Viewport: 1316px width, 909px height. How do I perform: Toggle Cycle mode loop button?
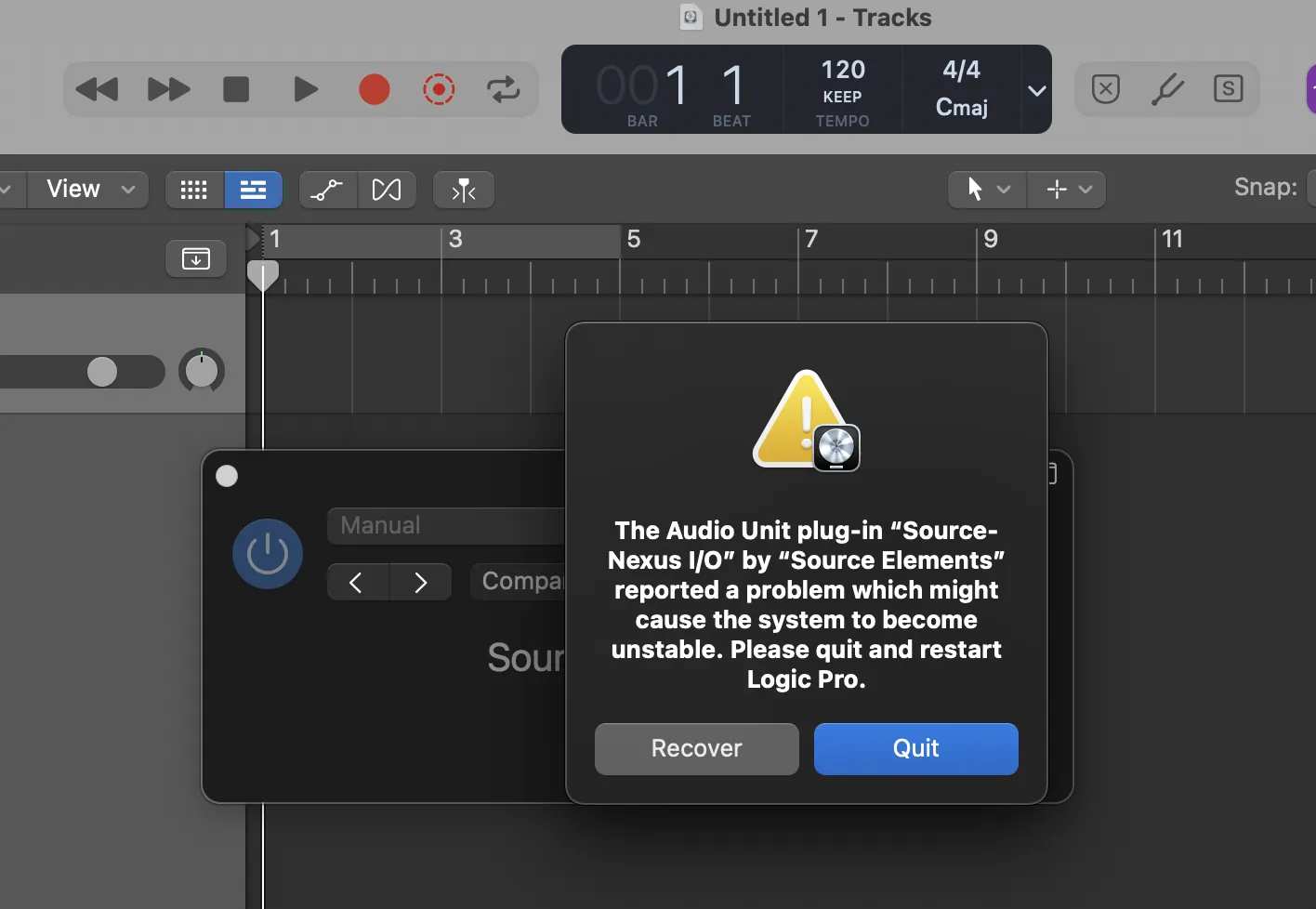tap(504, 90)
